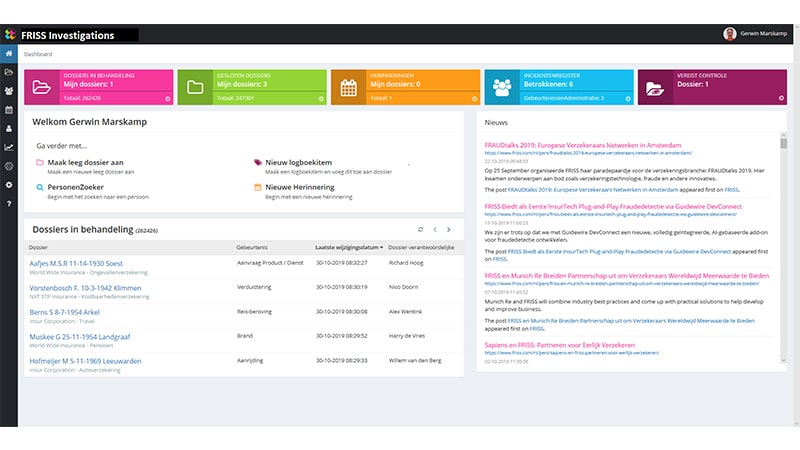
Task: Click Richard Hoog cell
Action: point(406,263)
